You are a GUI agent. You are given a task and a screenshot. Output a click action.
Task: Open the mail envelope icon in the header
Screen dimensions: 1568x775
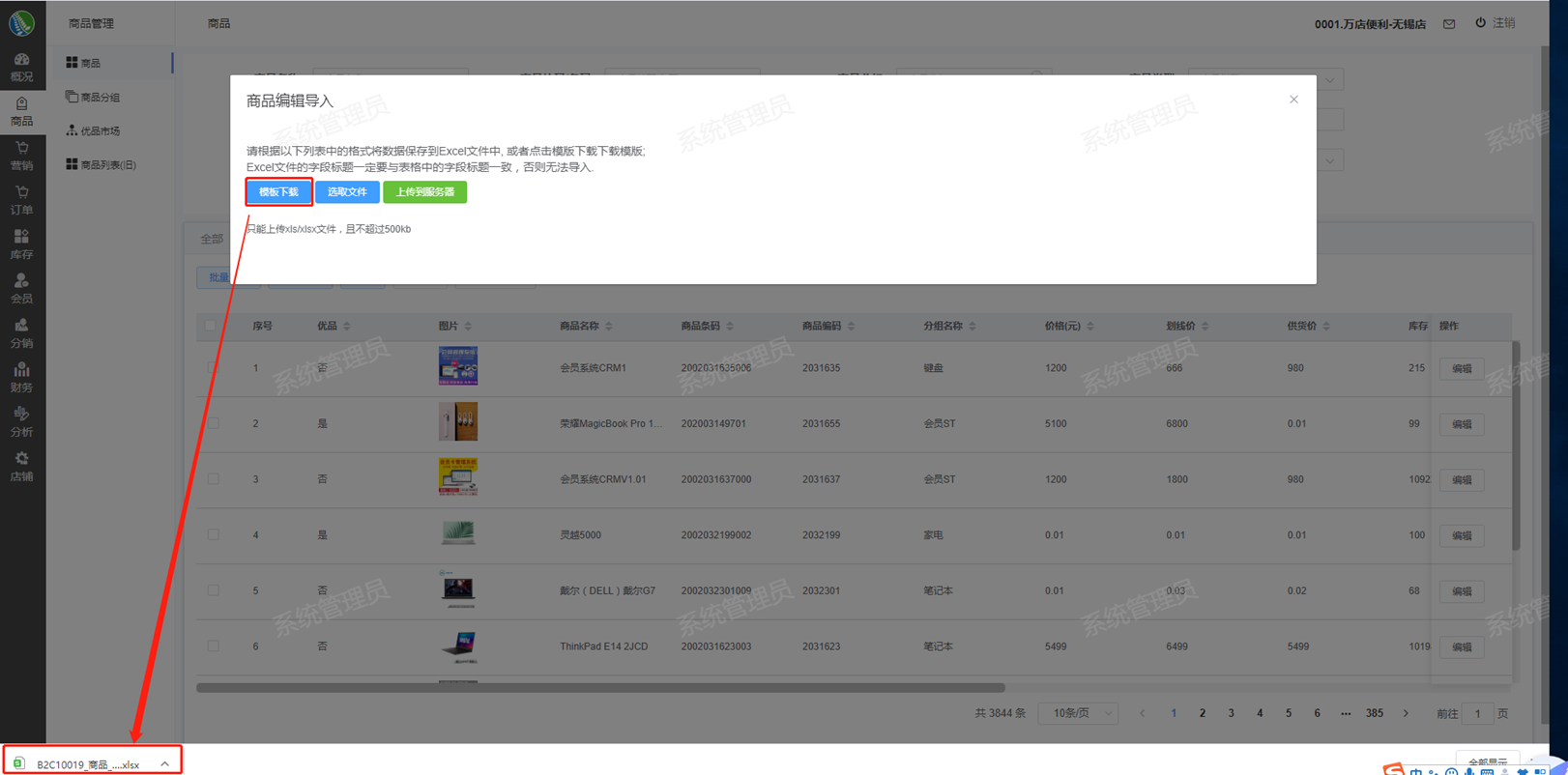1449,24
